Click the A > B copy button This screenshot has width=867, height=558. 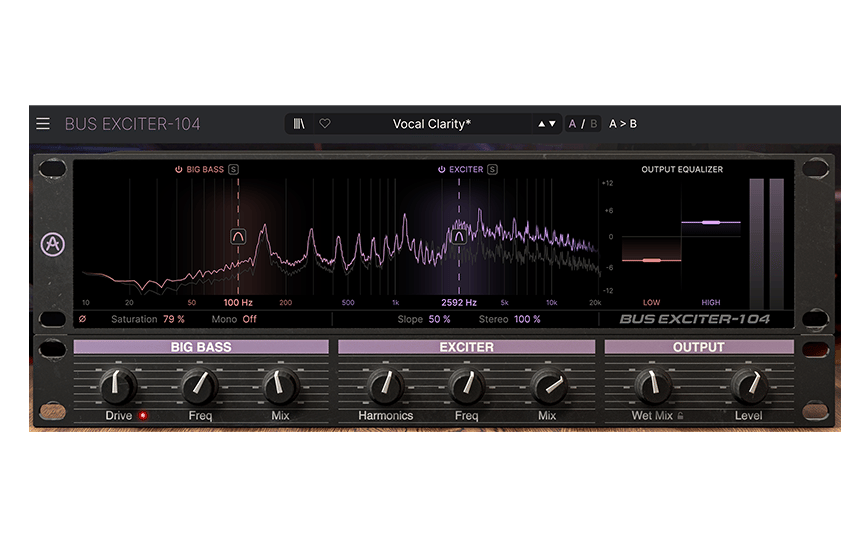(x=623, y=124)
